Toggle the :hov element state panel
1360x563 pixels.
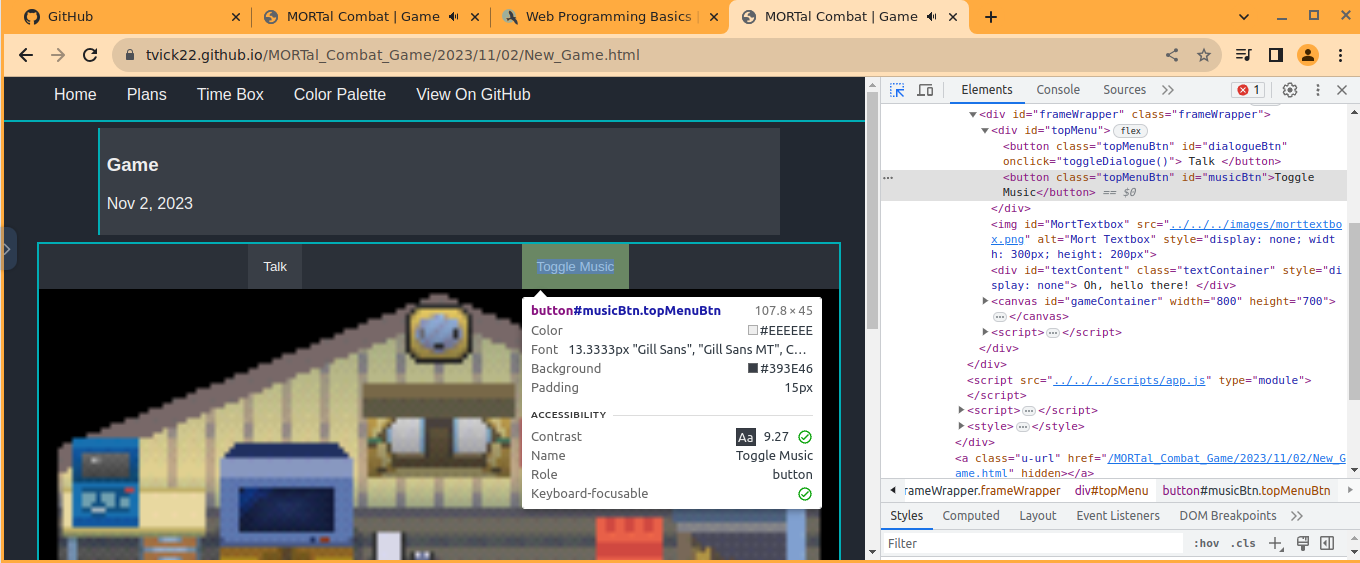coord(1206,544)
